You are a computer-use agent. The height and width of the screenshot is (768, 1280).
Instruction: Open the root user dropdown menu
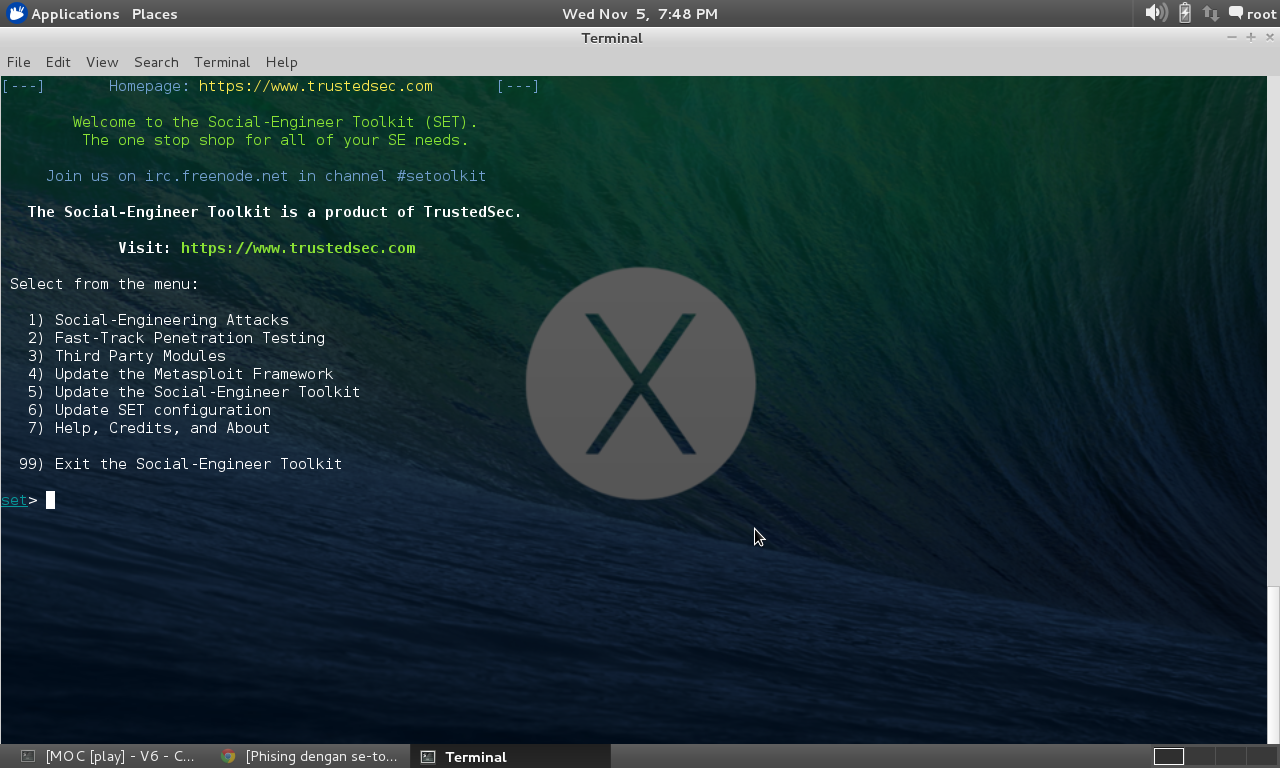pyautogui.click(x=1260, y=13)
